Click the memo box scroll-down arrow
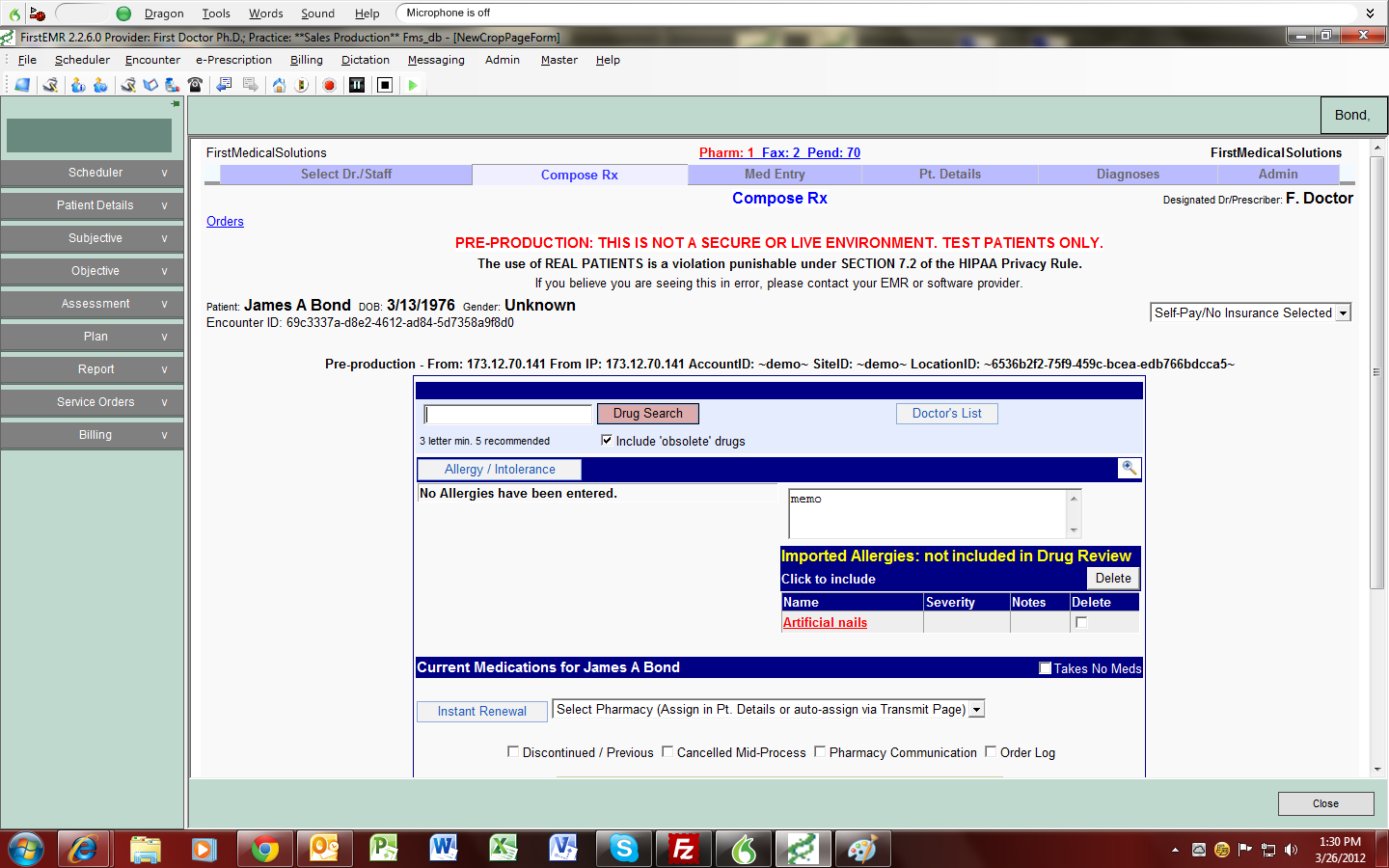Viewport: 1389px width, 868px height. pyautogui.click(x=1074, y=530)
